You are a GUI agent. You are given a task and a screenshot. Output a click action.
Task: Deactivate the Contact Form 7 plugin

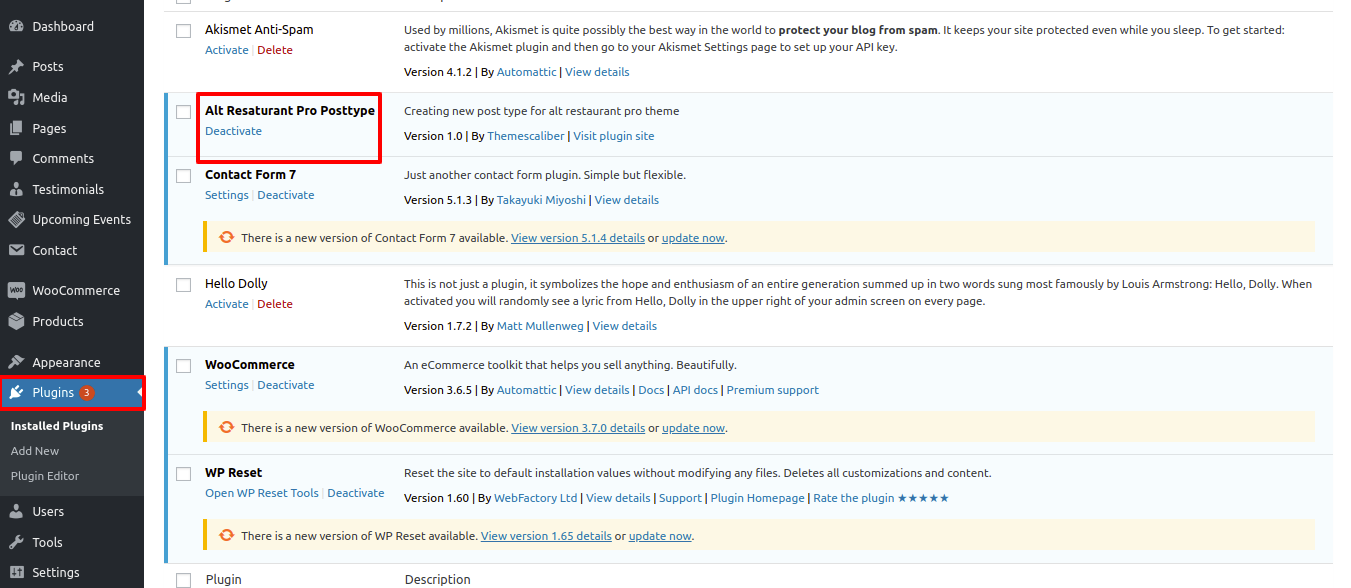(286, 195)
